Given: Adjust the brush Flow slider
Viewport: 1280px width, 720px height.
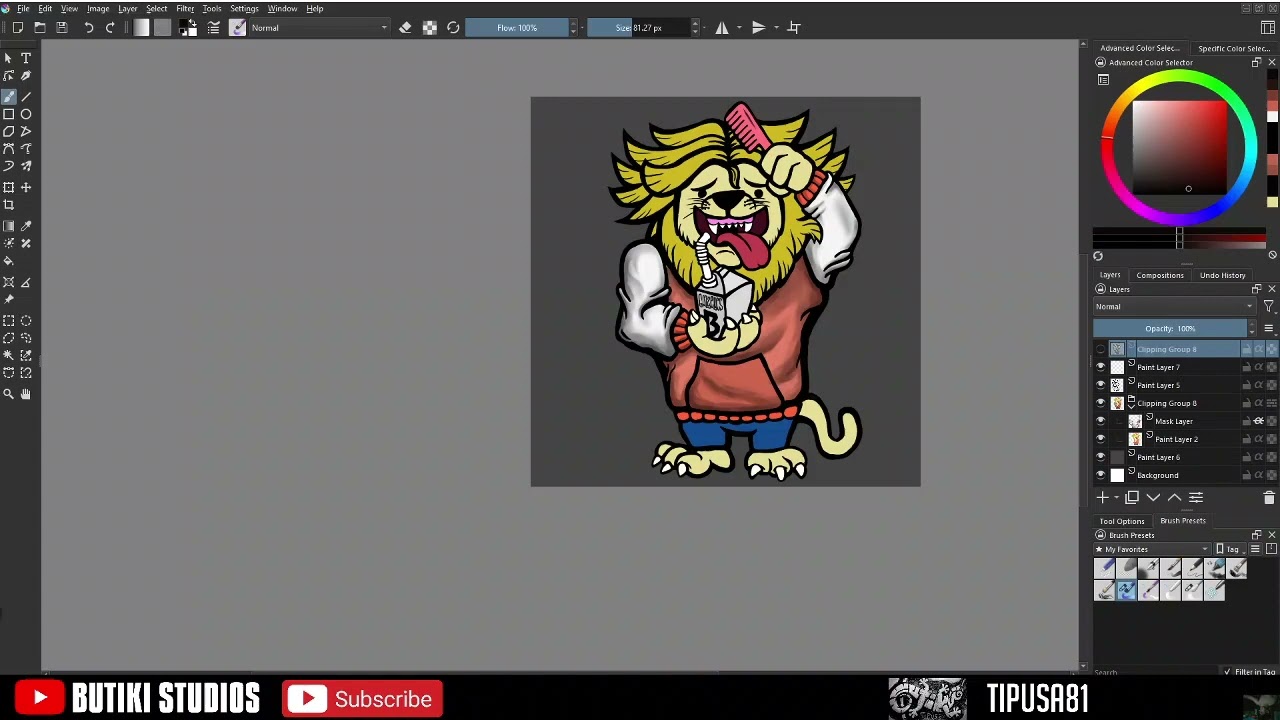Looking at the screenshot, I should [517, 28].
